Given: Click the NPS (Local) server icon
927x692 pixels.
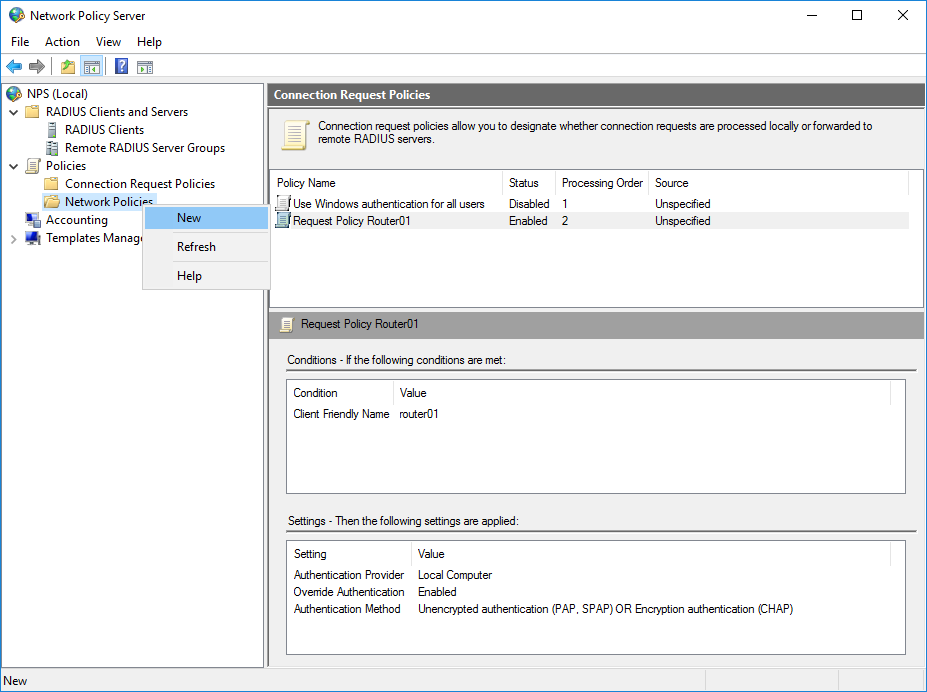Looking at the screenshot, I should click(x=14, y=93).
